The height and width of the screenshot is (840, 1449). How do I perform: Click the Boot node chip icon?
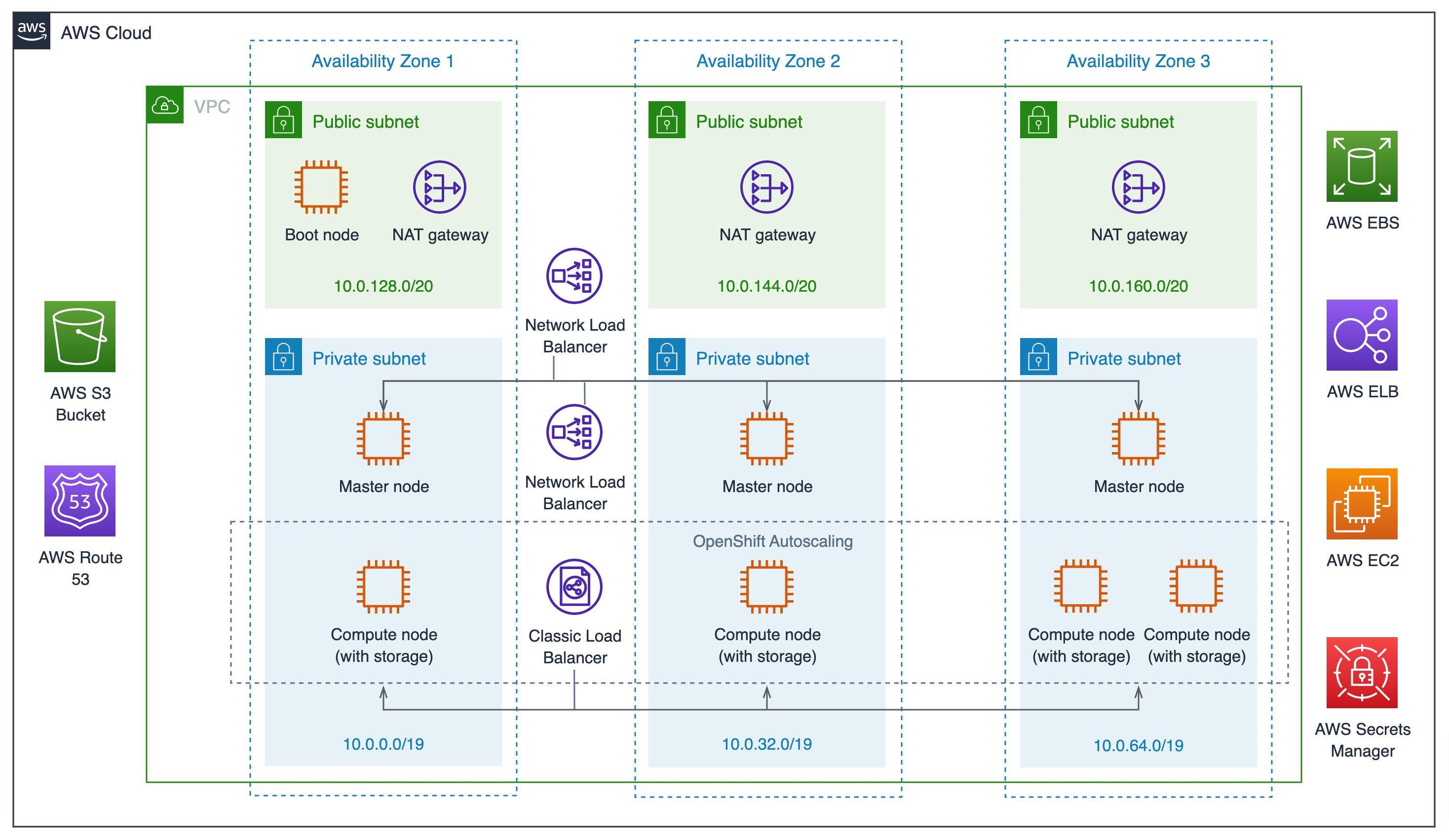coord(321,187)
